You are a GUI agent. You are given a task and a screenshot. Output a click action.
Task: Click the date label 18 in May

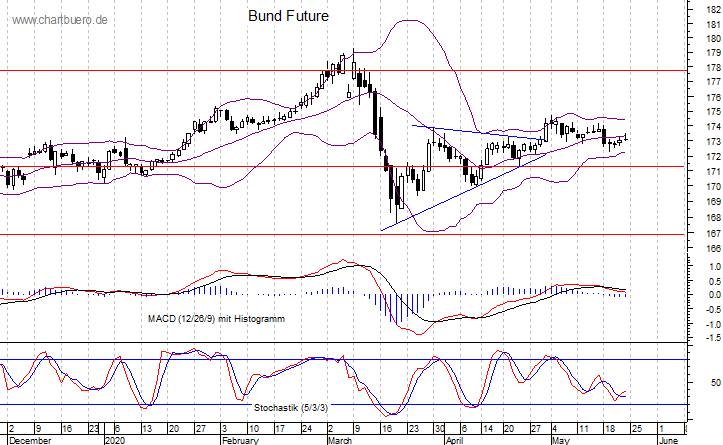(x=610, y=429)
